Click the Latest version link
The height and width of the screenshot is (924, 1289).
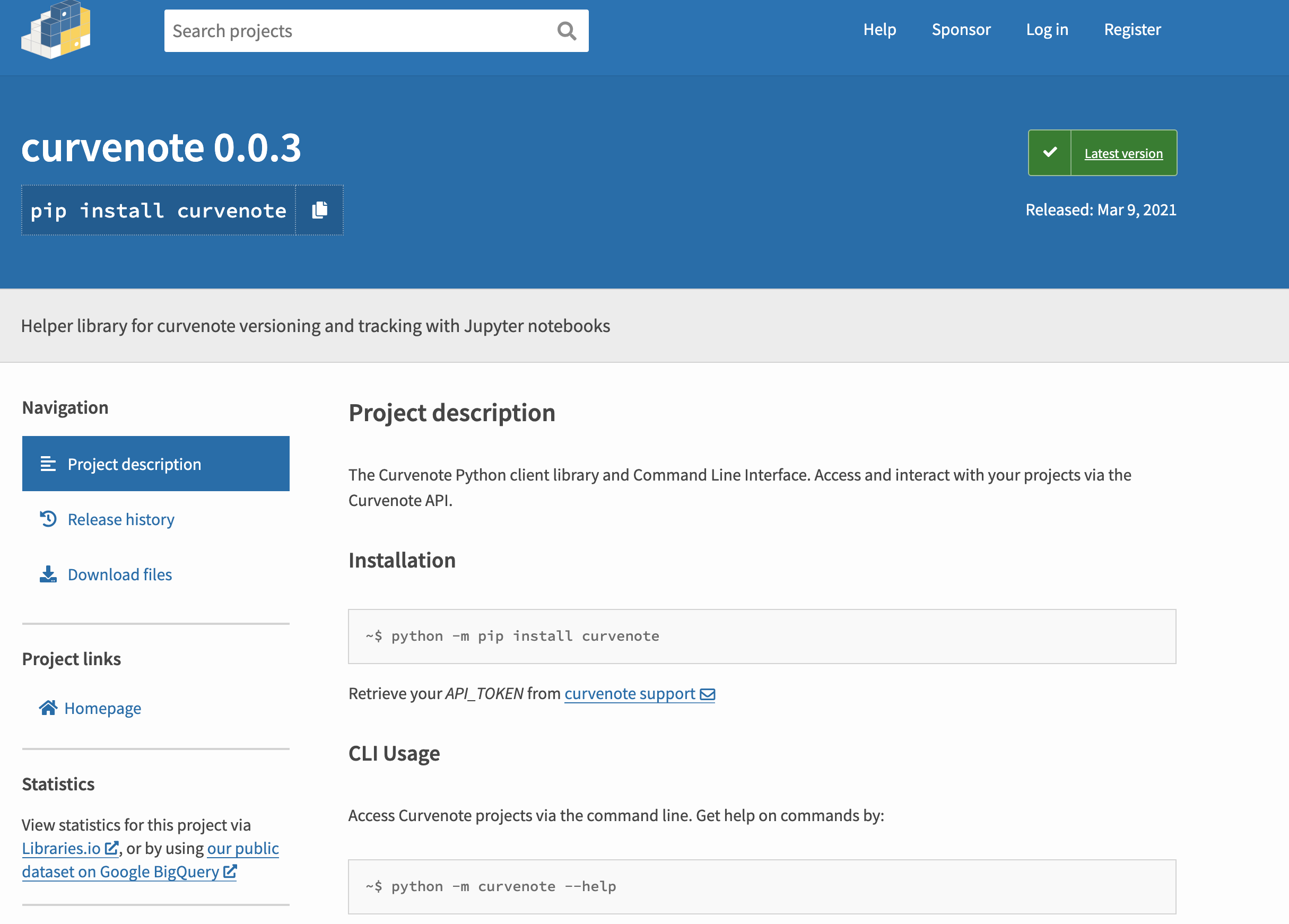1123,153
